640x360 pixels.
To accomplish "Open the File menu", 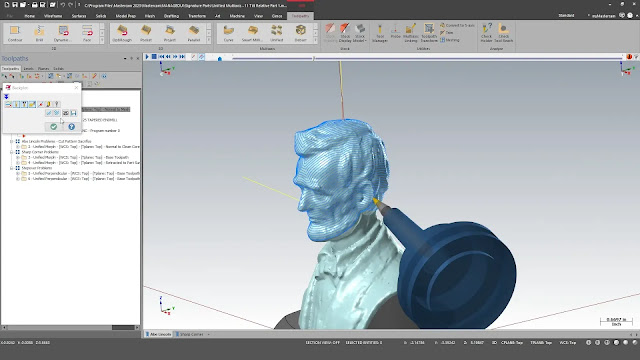I will pyautogui.click(x=9, y=16).
